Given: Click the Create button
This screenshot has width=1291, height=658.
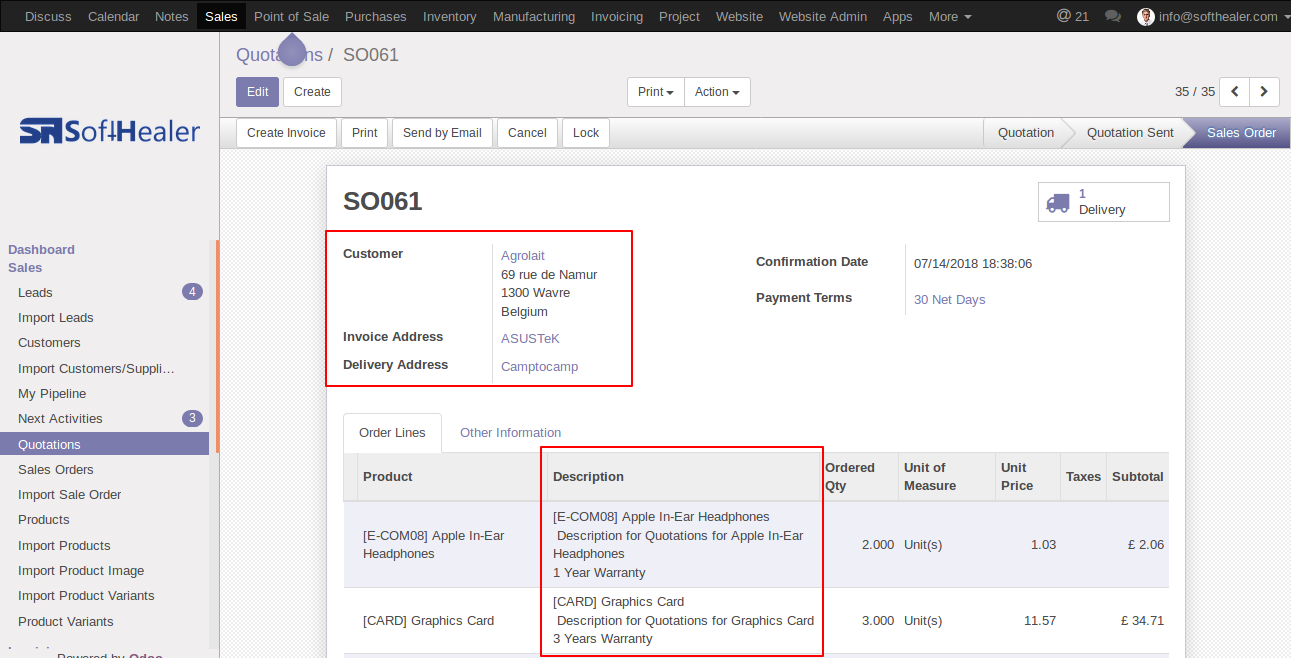Looking at the screenshot, I should (312, 92).
